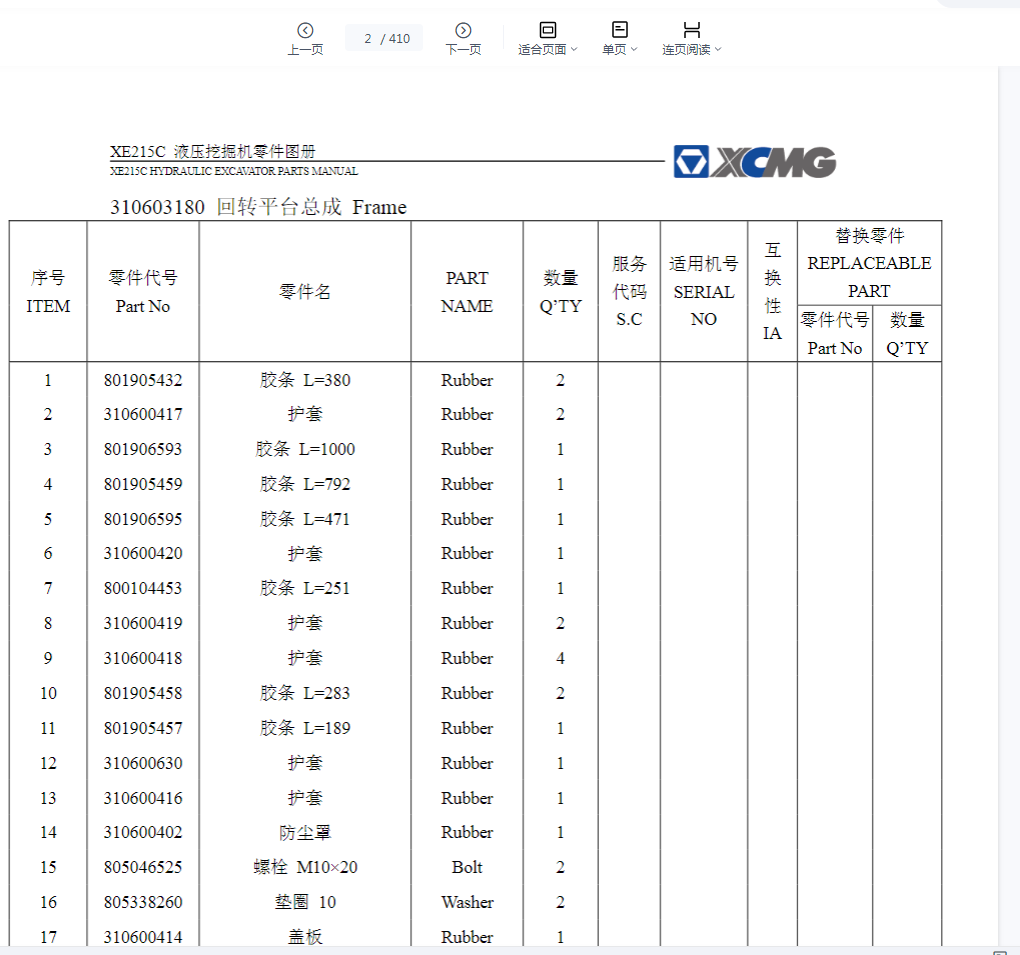
Task: Click the XCMG logo in the header
Action: pos(754,162)
